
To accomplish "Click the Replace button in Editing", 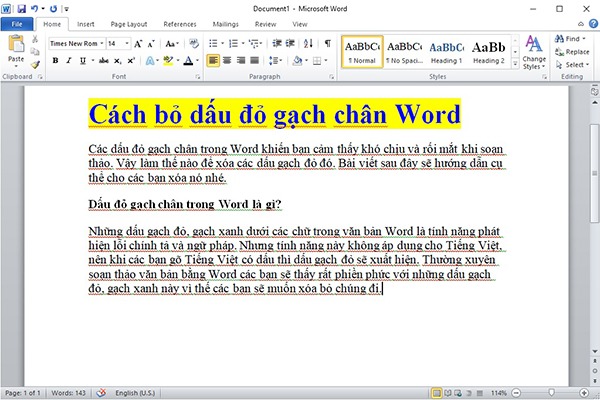I will pos(572,52).
